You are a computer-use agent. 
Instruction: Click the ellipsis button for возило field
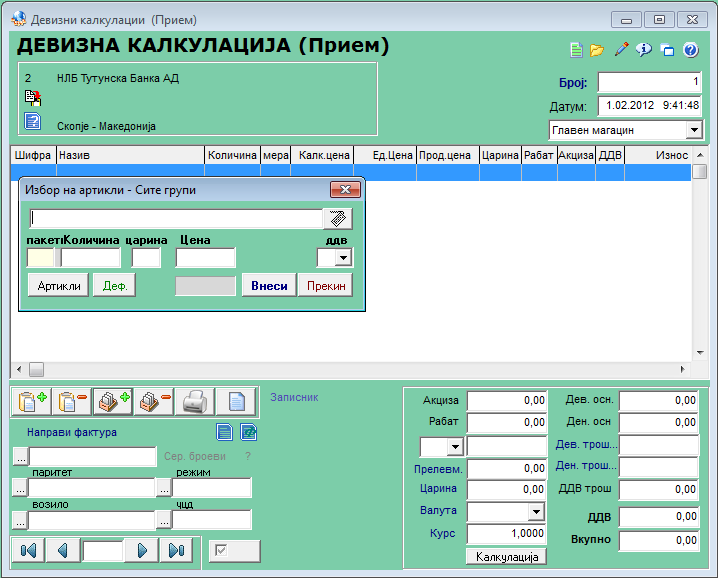(x=20, y=520)
